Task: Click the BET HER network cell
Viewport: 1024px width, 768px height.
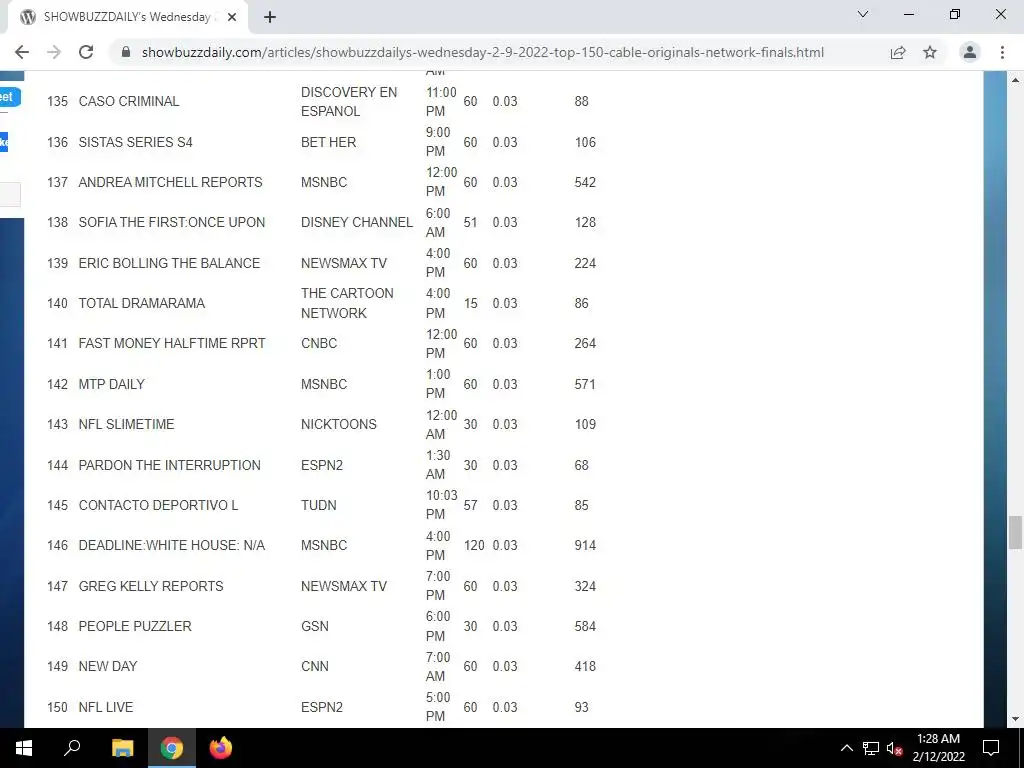Action: [328, 142]
